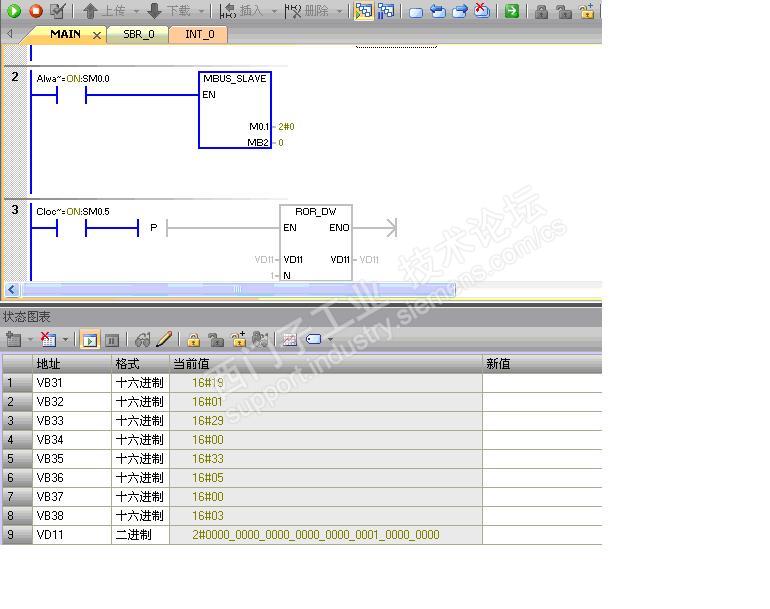This screenshot has height=609, width=770.
Task: Click the green RUN button
Action: (x=14, y=11)
